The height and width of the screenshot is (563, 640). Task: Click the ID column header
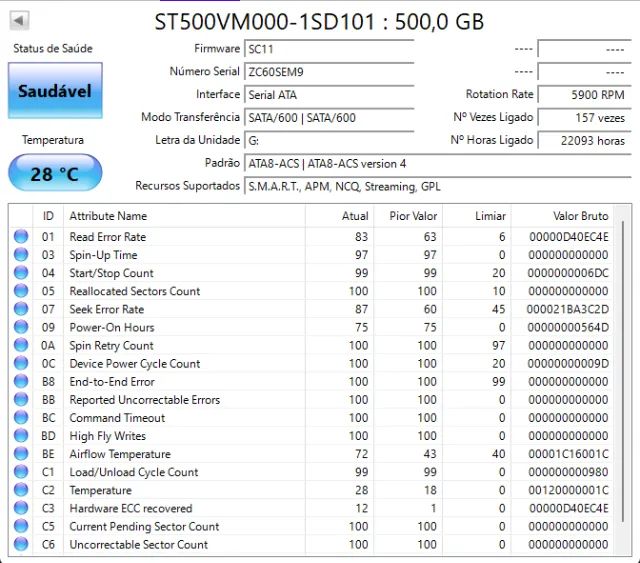tap(48, 216)
